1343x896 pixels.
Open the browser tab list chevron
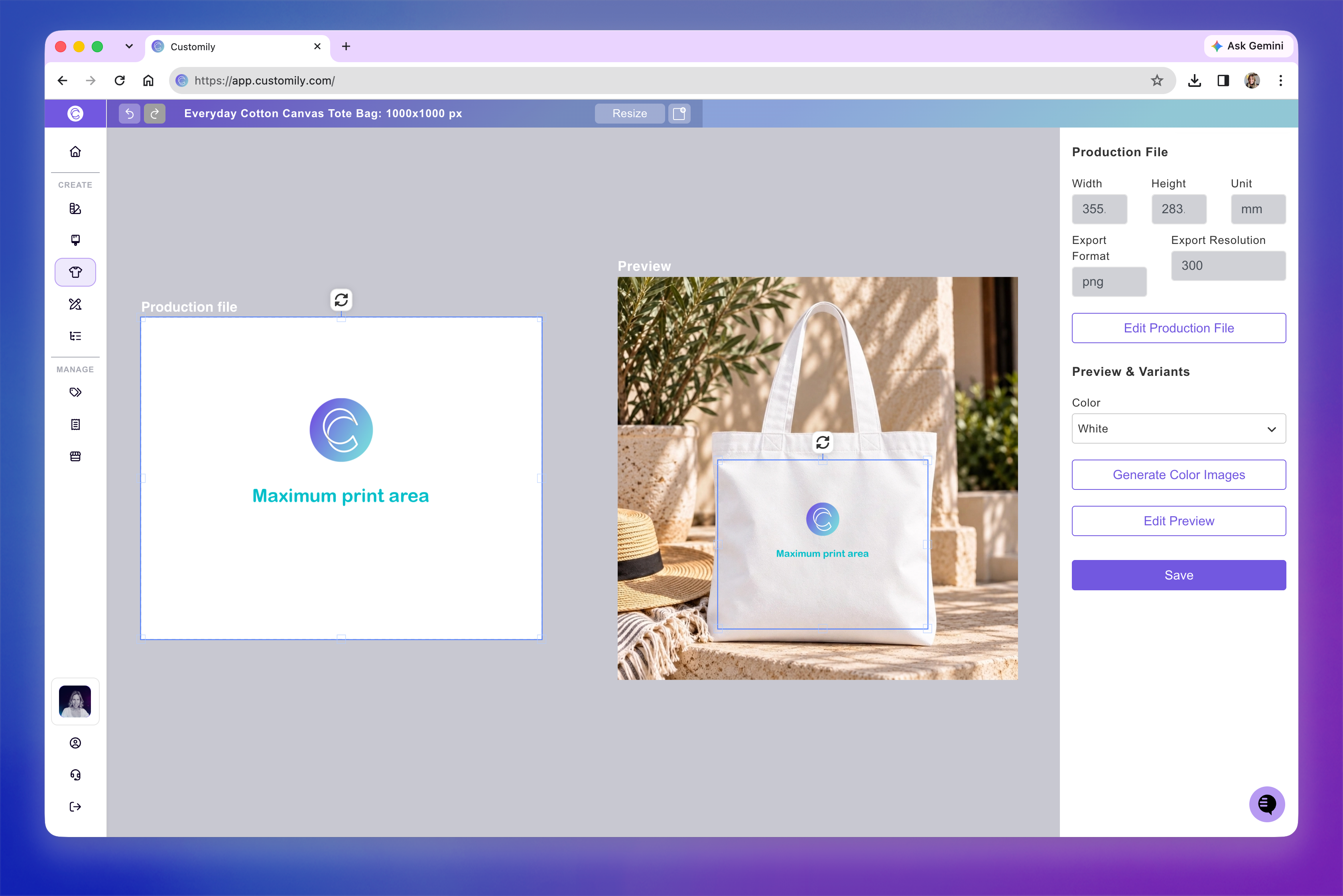point(129,46)
